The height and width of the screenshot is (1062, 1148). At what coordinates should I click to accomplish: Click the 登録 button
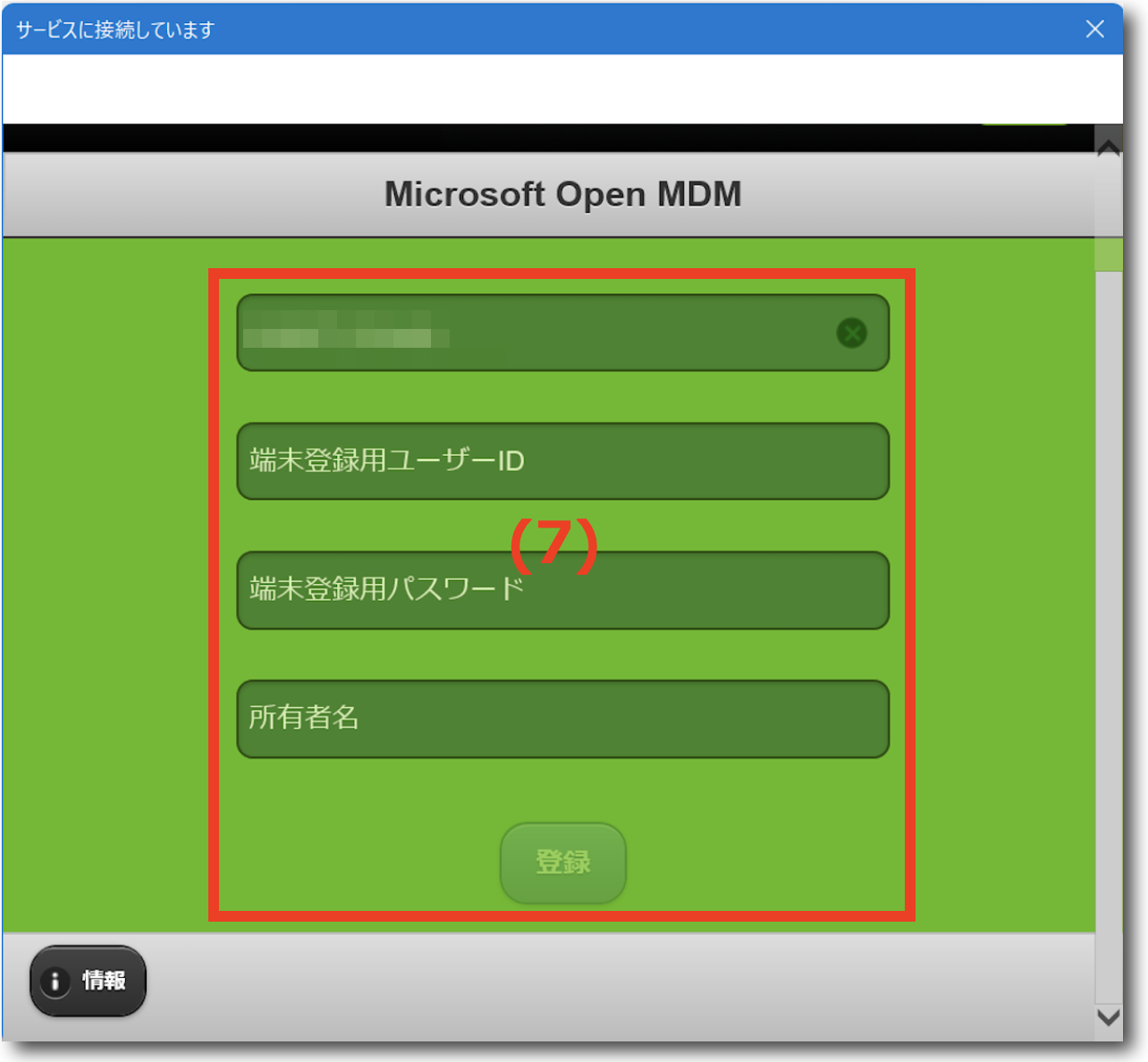pyautogui.click(x=562, y=863)
